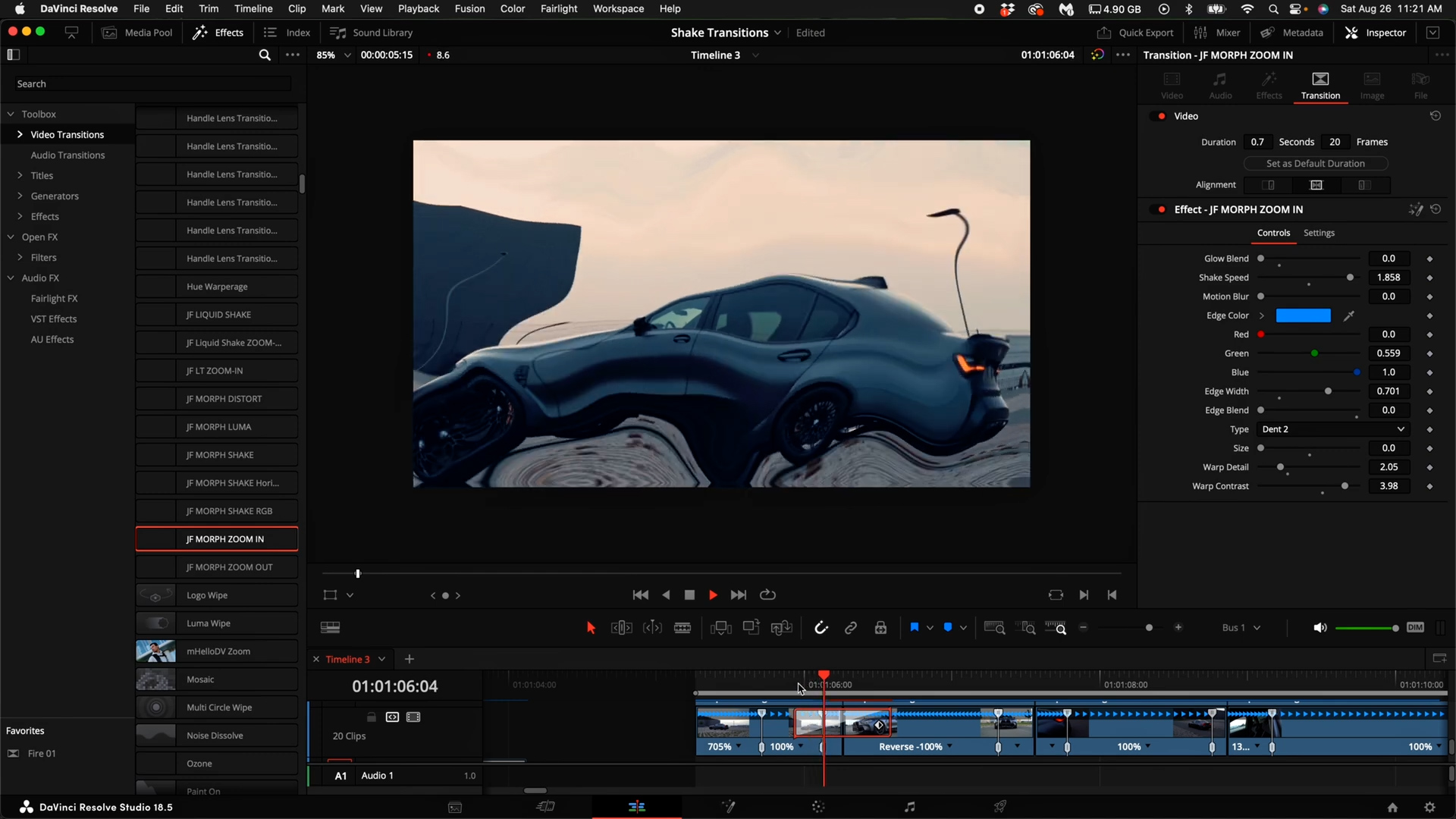
Task: Click the Quick Export button
Action: point(1135,33)
